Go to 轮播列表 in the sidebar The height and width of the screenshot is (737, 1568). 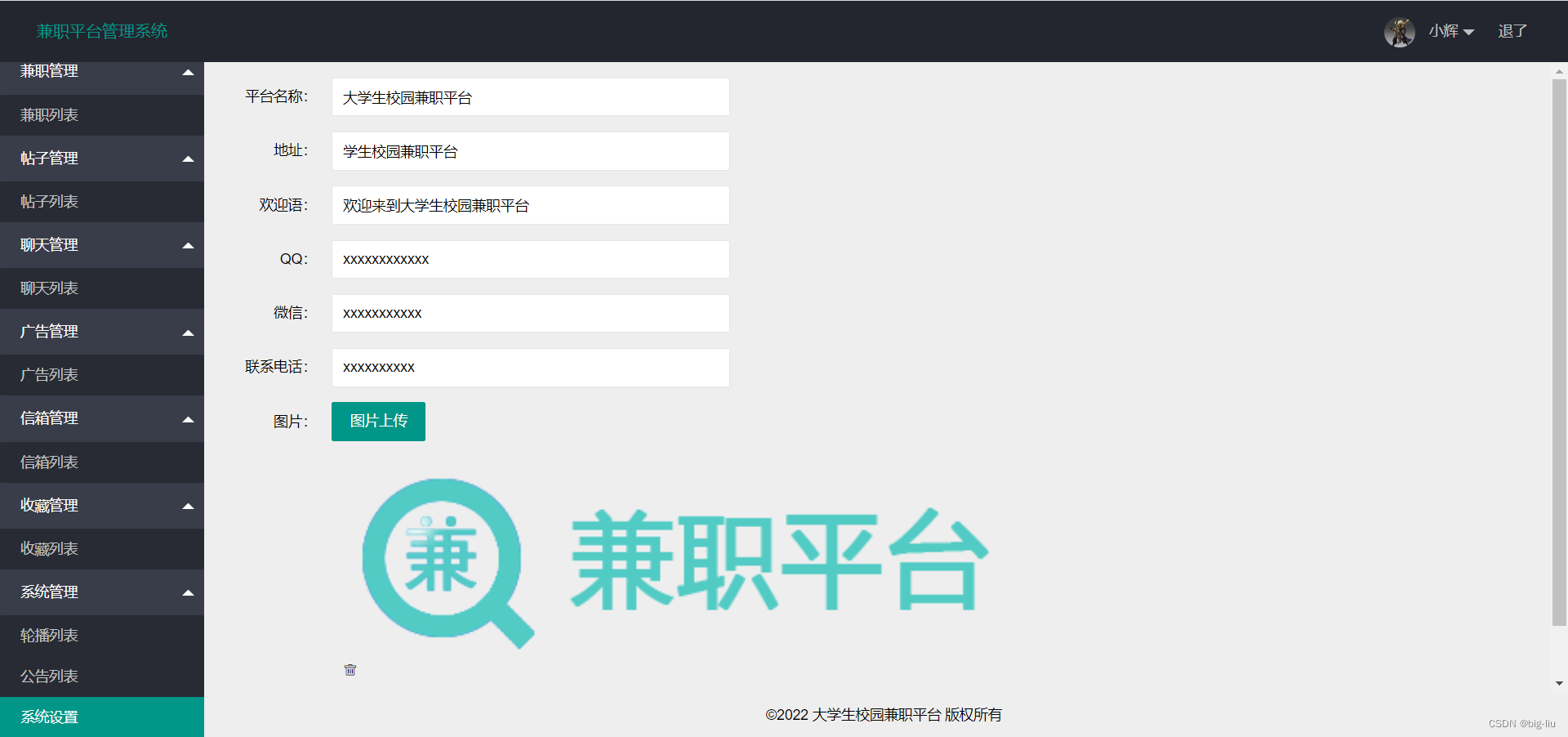(102, 636)
